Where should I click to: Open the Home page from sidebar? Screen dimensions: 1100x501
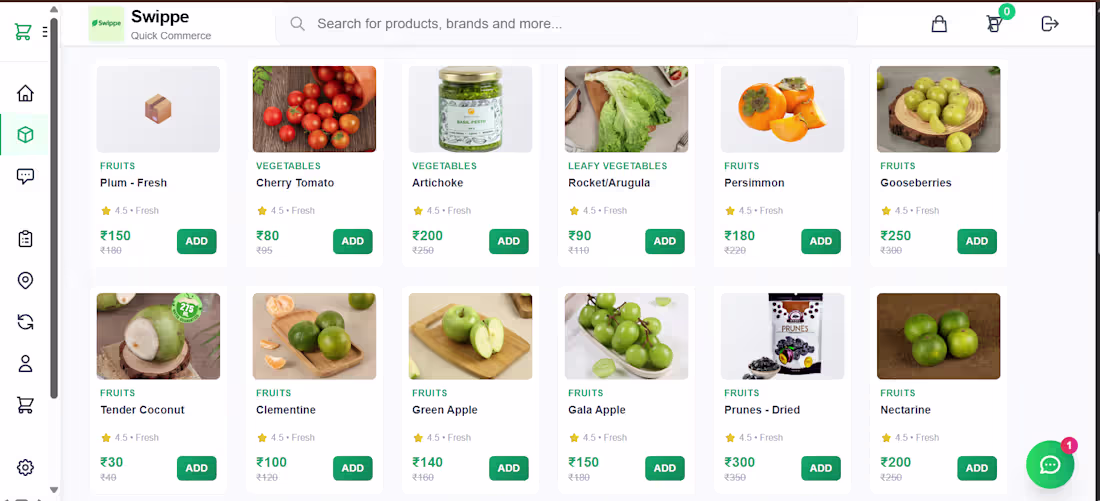26,93
